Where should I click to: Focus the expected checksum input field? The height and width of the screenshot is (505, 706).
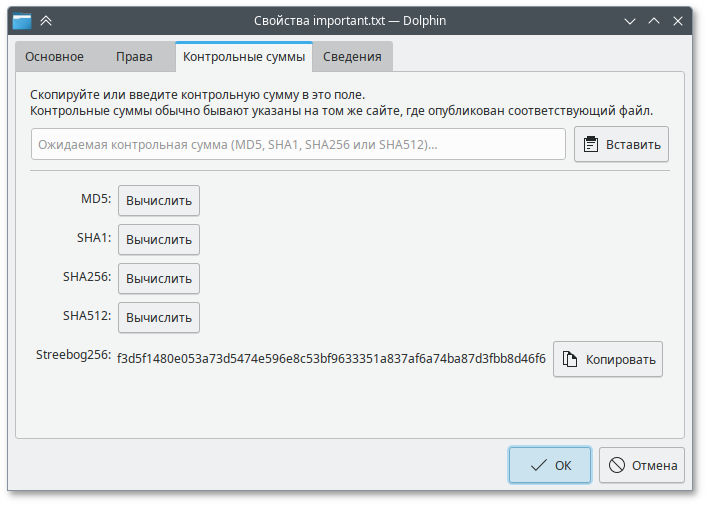click(298, 144)
